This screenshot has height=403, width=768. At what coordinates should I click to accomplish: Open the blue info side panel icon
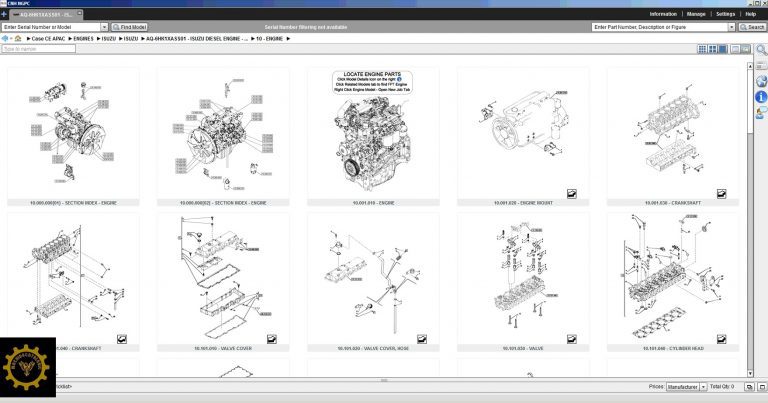tap(761, 97)
